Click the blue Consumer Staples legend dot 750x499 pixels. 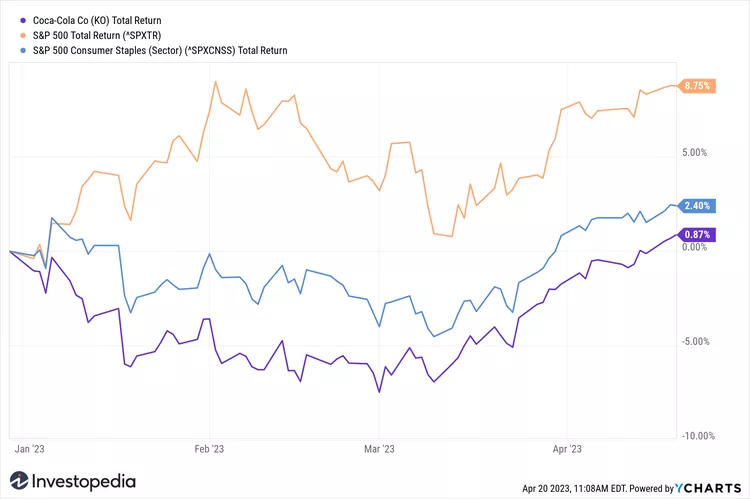tap(8, 50)
